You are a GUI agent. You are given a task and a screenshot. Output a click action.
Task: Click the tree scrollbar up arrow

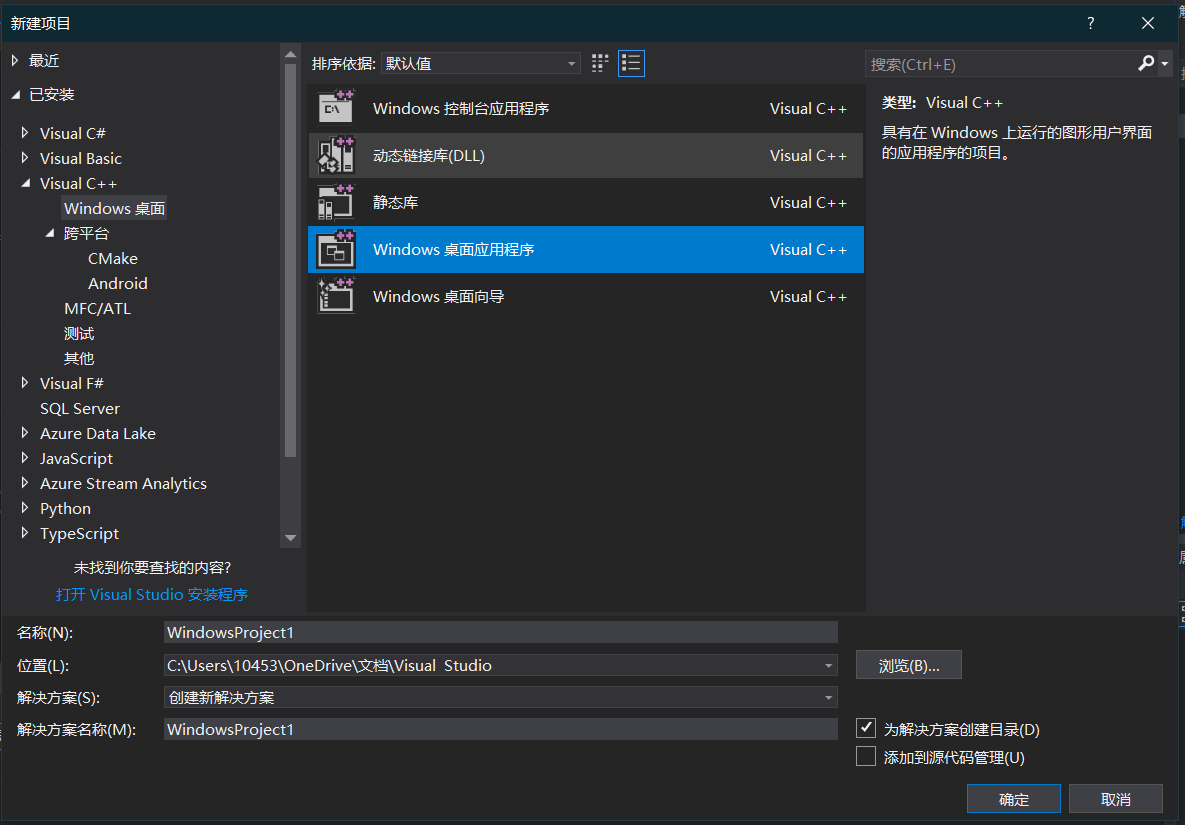point(290,54)
